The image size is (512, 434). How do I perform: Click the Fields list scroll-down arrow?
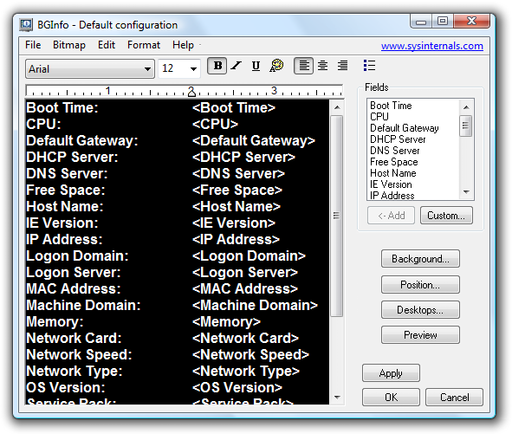(466, 192)
